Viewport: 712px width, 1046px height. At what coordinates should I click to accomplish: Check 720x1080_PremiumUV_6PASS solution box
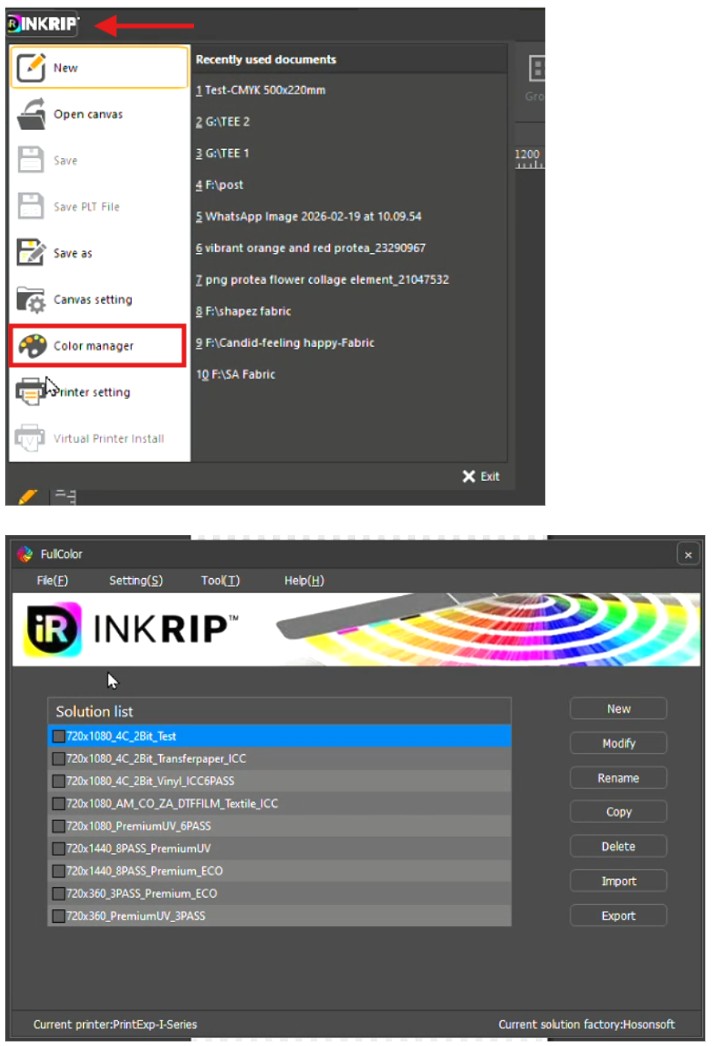[59, 826]
